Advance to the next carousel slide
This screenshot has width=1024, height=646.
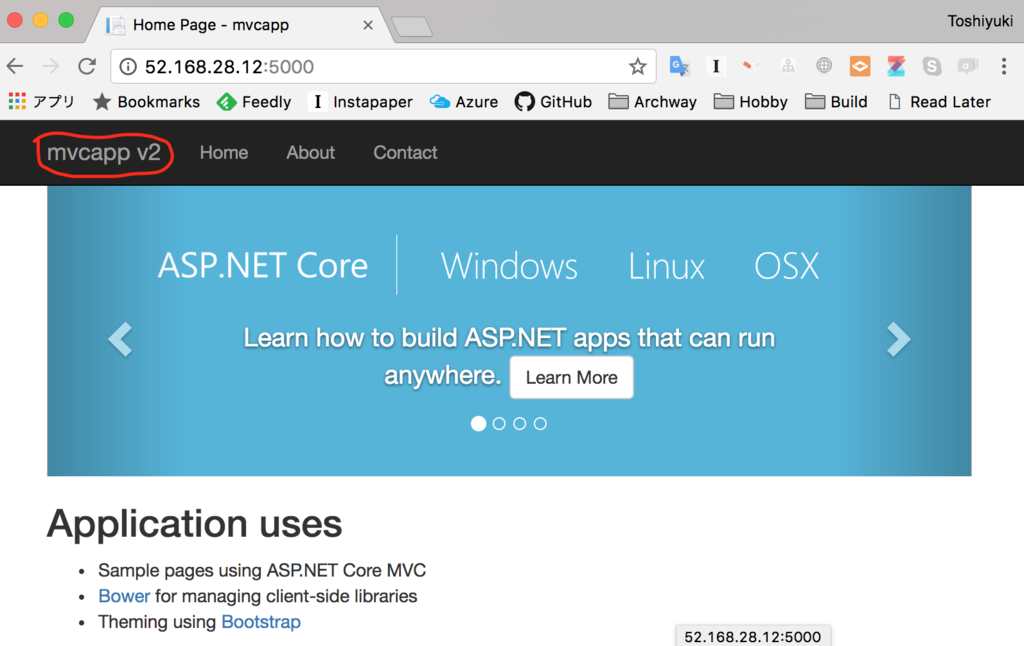[x=899, y=339]
